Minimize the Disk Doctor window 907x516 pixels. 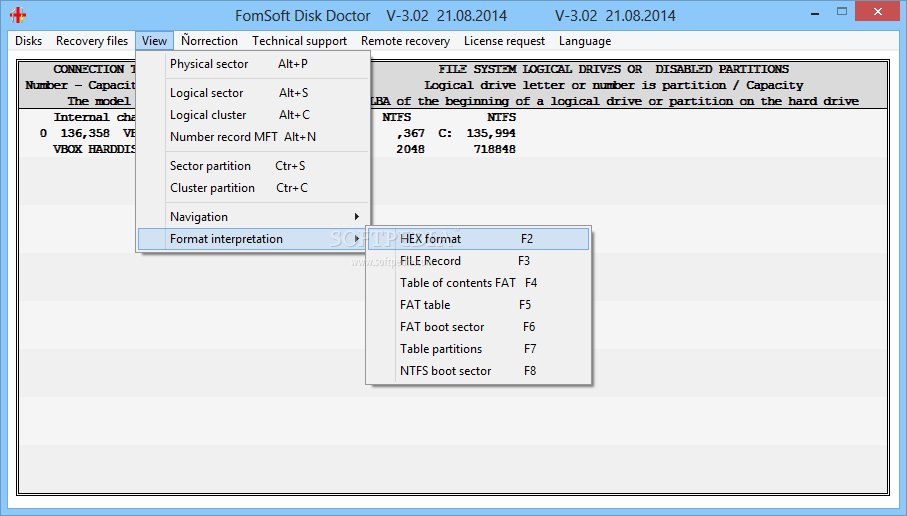815,13
